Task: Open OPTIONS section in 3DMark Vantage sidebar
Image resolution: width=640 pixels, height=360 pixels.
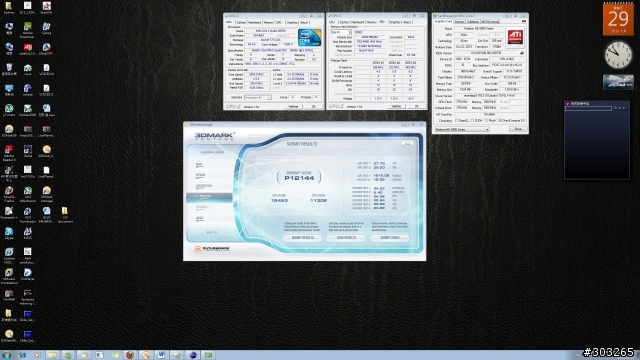Action: [209, 175]
